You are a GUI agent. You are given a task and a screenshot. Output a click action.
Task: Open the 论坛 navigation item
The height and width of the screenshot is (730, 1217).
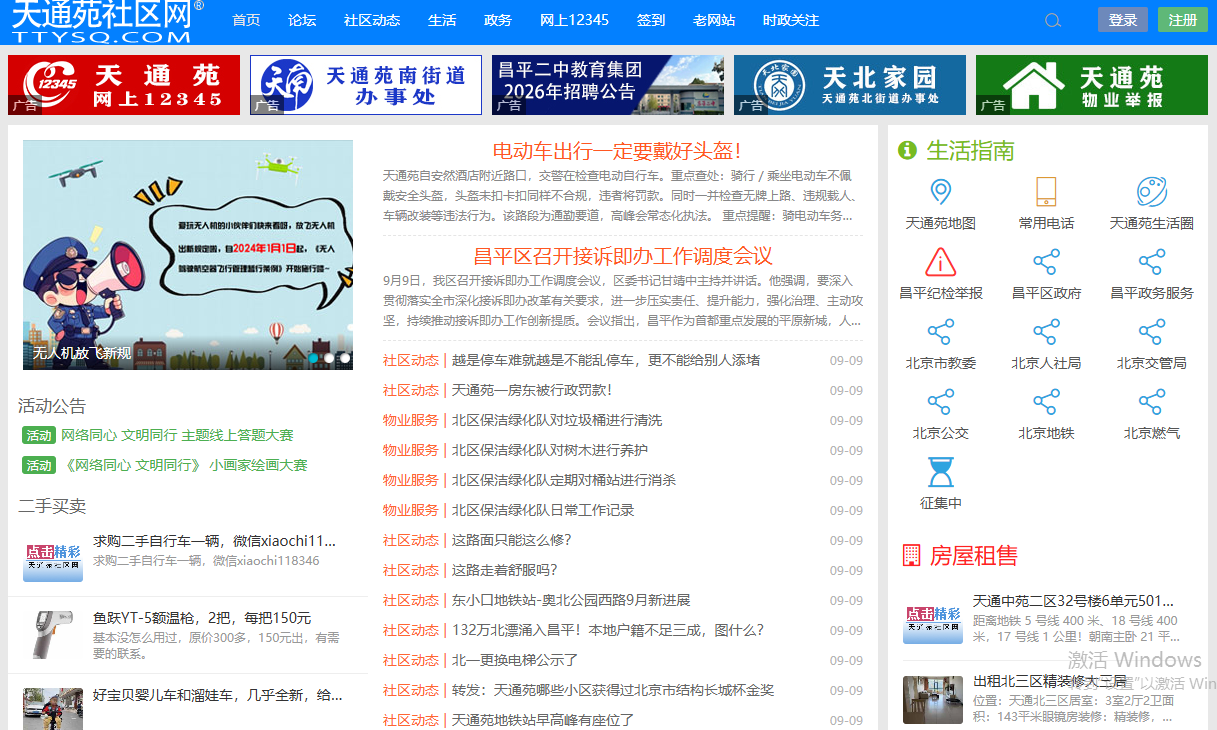click(302, 20)
